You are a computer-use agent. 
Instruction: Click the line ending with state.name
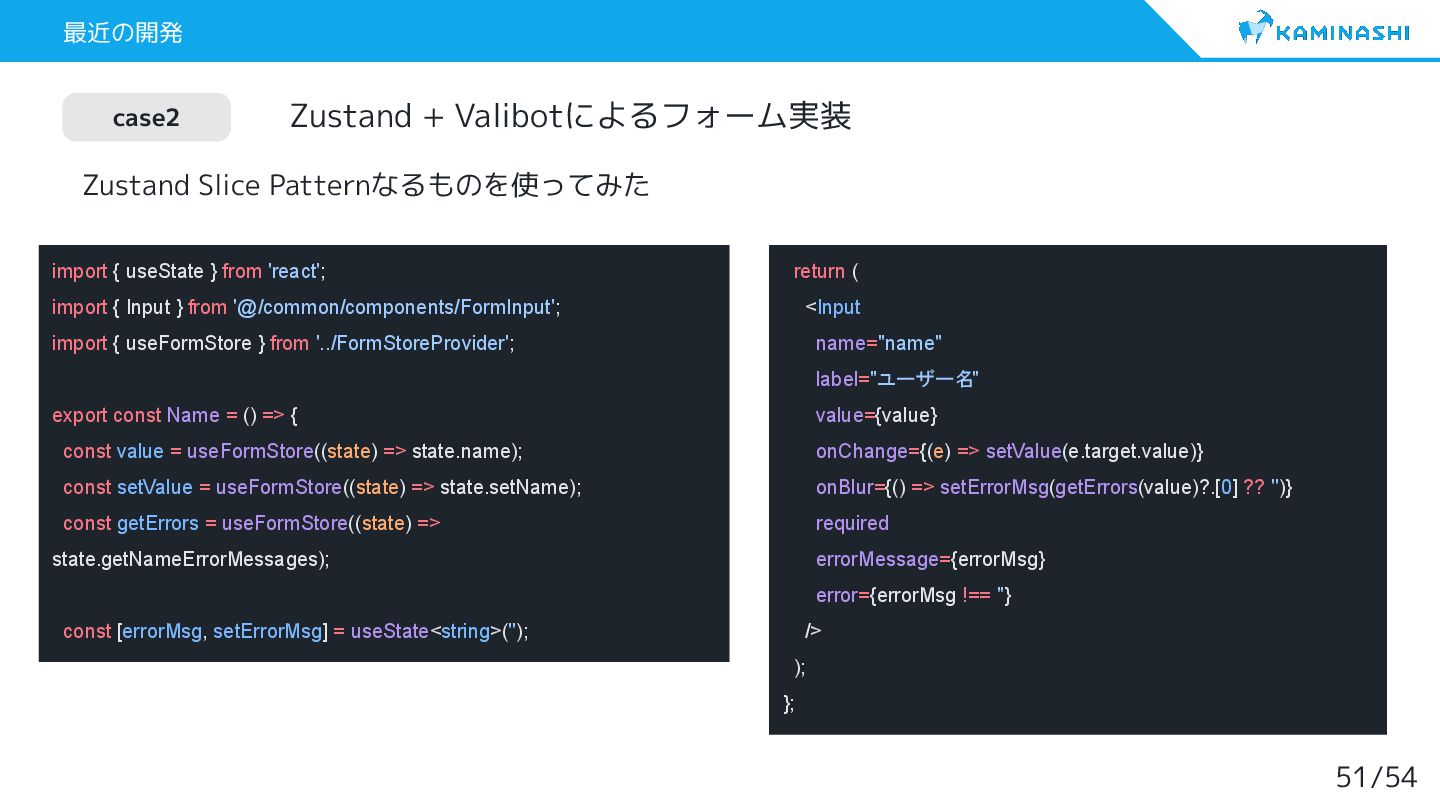click(x=293, y=451)
